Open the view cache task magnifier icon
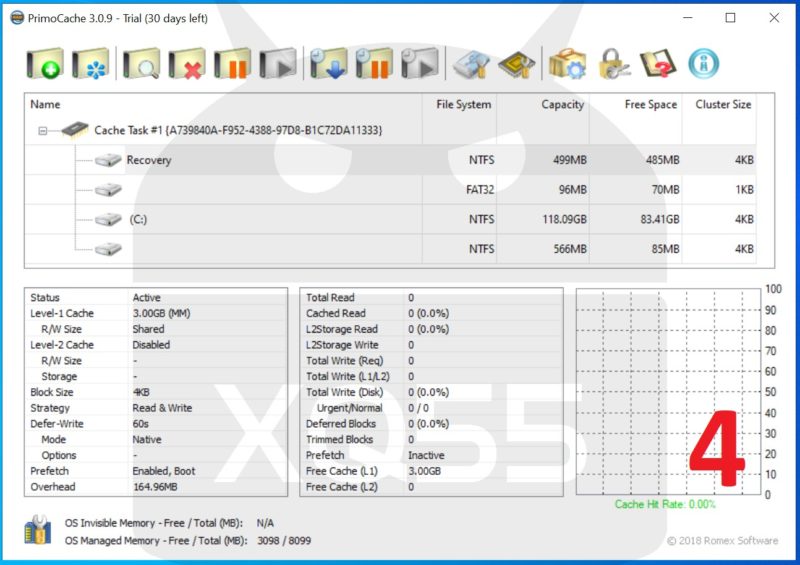 tap(141, 65)
